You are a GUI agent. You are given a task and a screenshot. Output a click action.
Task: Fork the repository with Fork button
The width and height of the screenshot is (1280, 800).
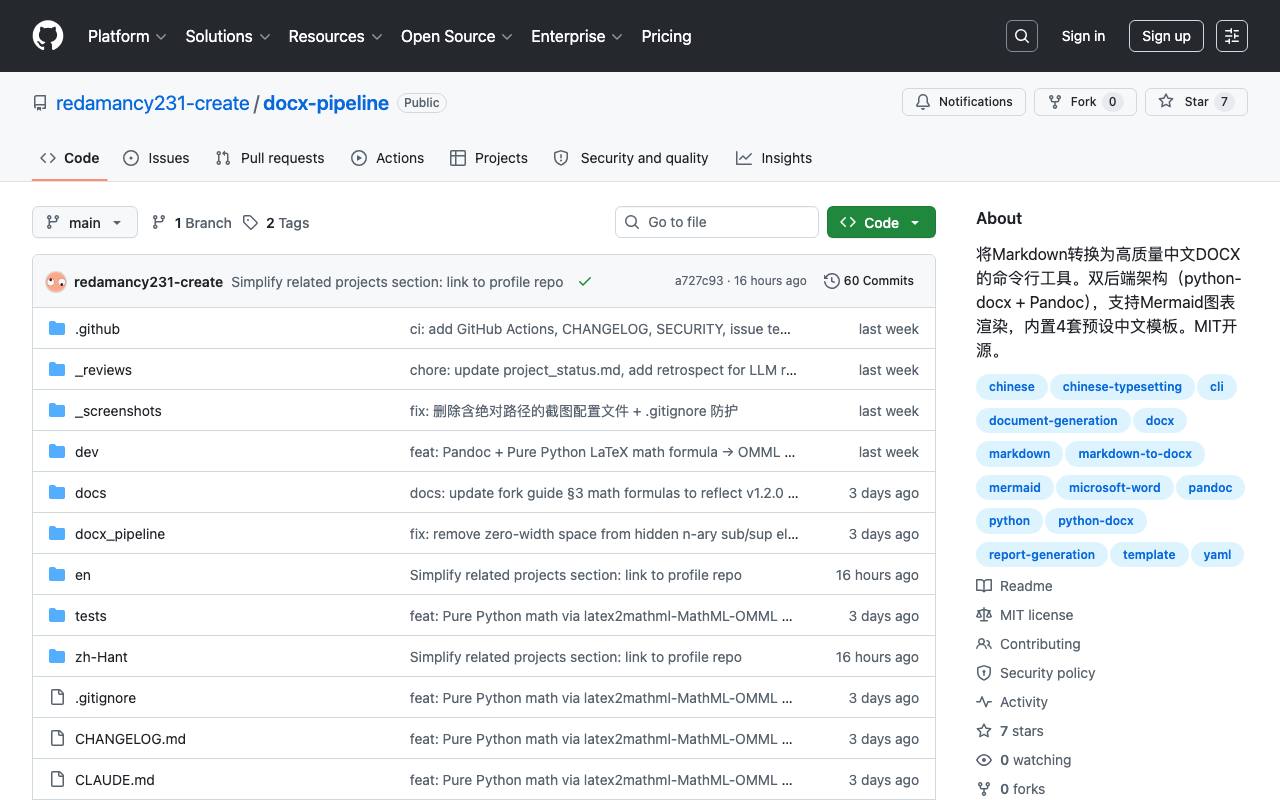point(1084,102)
